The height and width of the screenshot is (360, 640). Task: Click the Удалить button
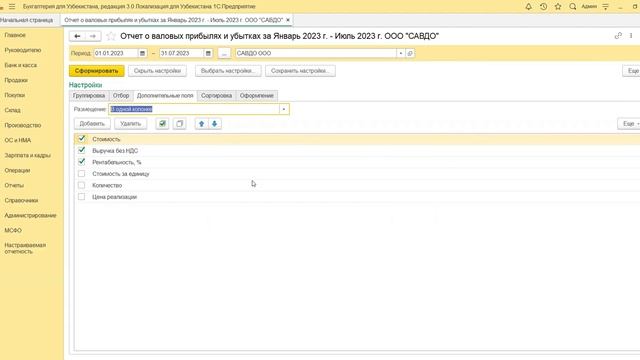pyautogui.click(x=130, y=124)
